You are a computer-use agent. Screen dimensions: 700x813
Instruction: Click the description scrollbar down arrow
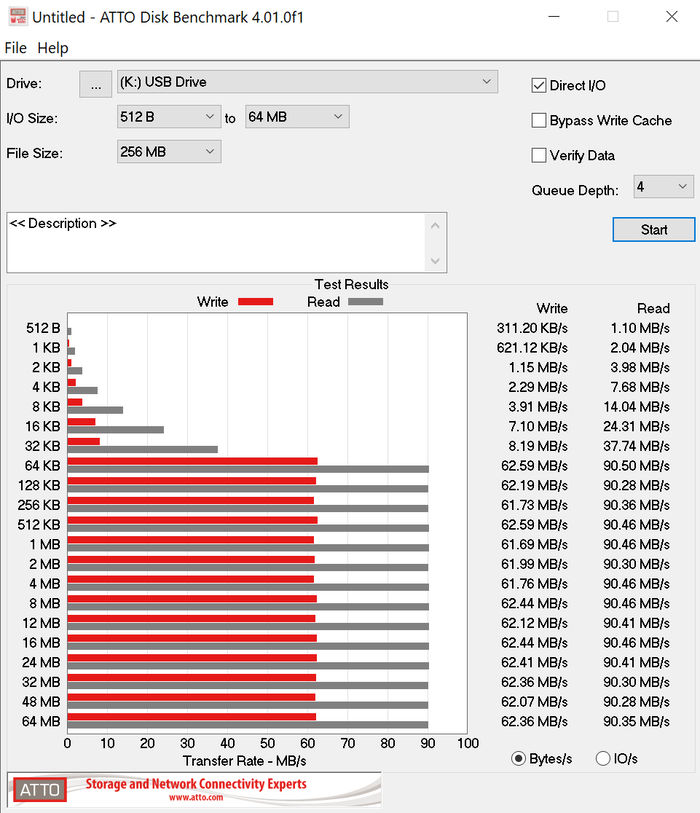coord(435,261)
